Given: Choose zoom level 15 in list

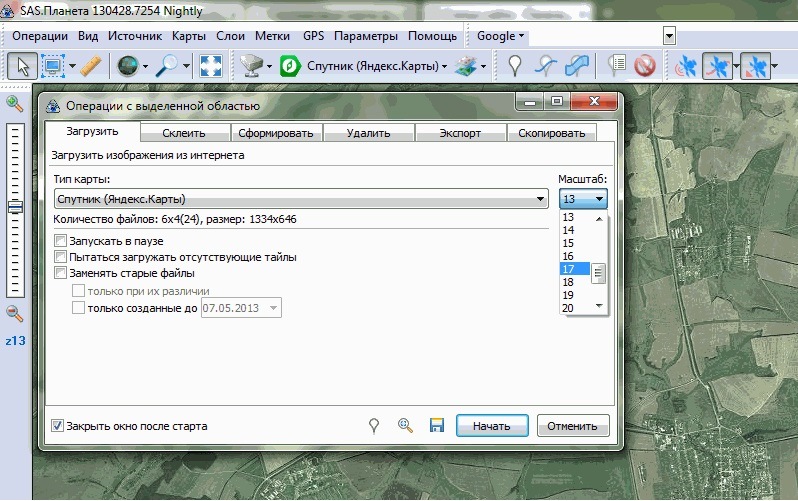Looking at the screenshot, I should pos(575,243).
